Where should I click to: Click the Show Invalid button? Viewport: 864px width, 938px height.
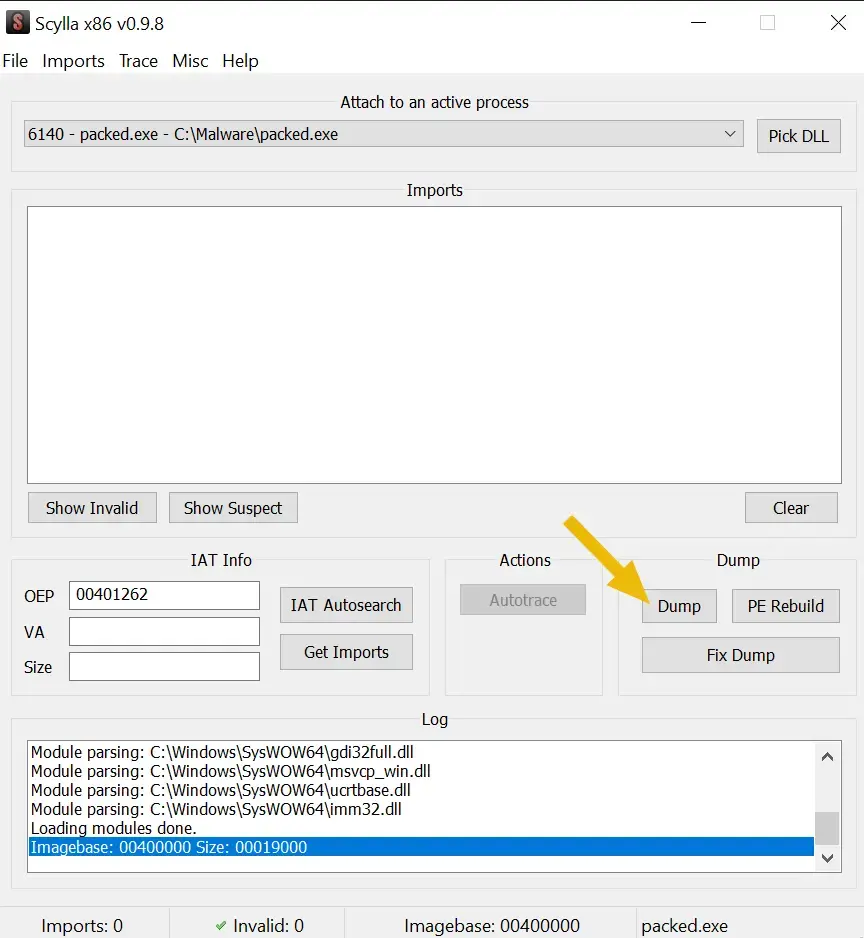92,508
